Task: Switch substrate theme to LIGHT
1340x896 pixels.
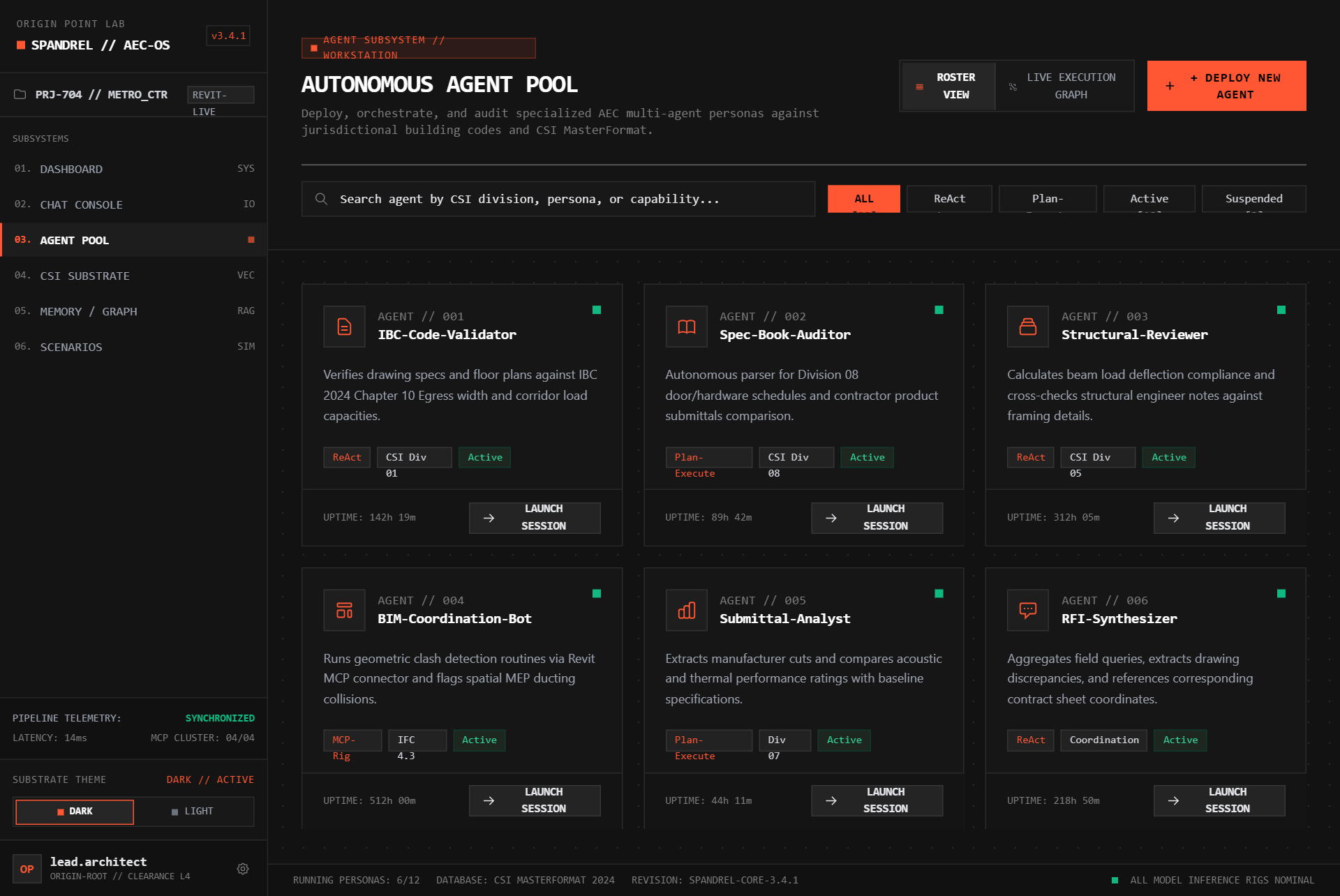Action: 193,812
